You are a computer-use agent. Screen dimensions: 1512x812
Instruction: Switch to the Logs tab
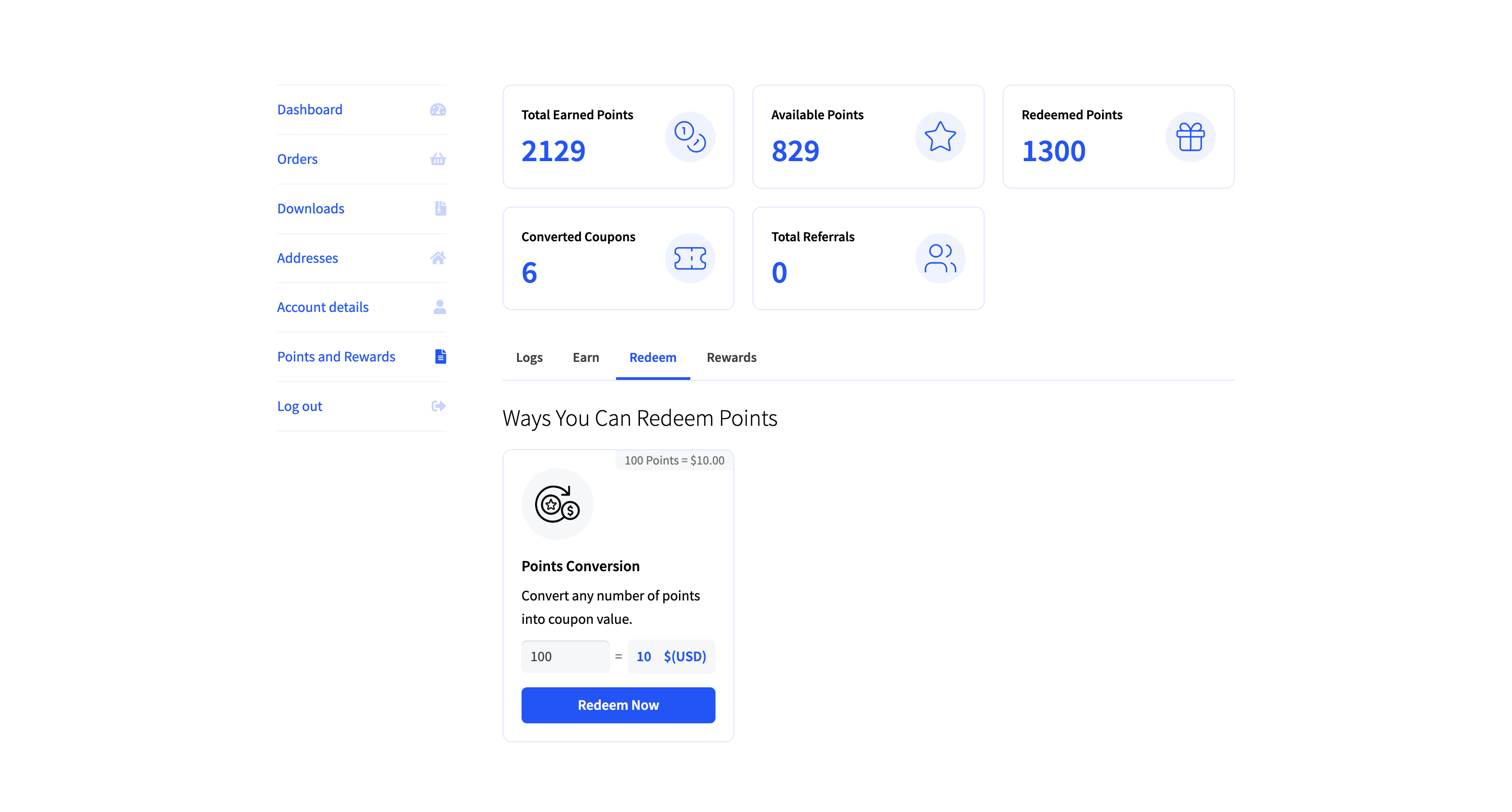click(529, 357)
